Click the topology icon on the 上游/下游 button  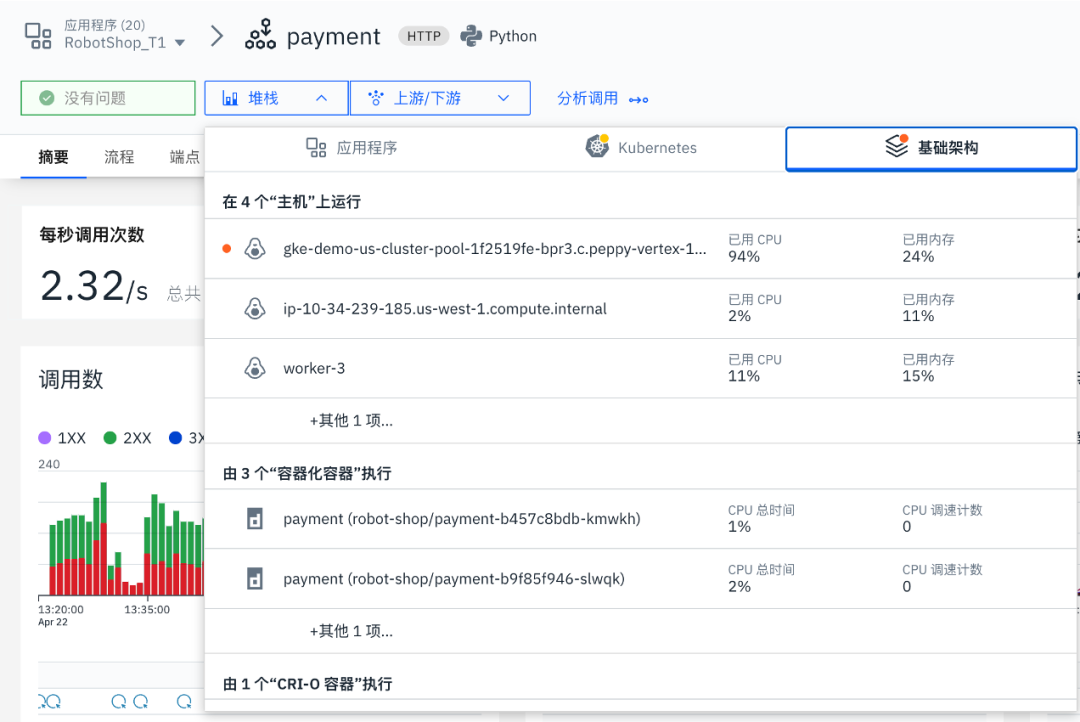(x=375, y=97)
